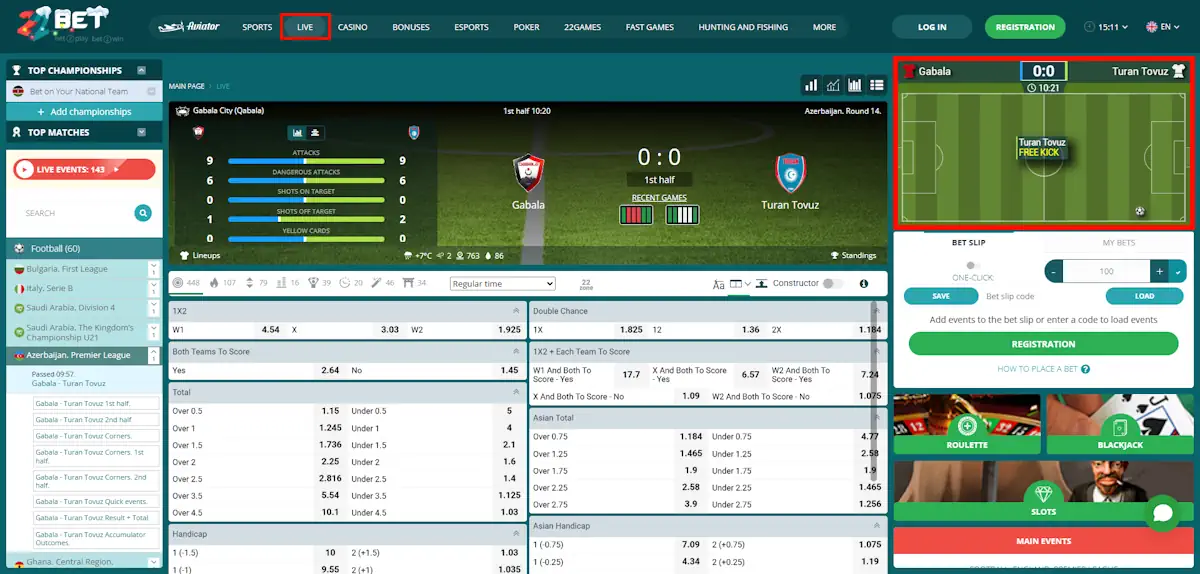
Task: Click the header Registration button
Action: click(x=1025, y=27)
